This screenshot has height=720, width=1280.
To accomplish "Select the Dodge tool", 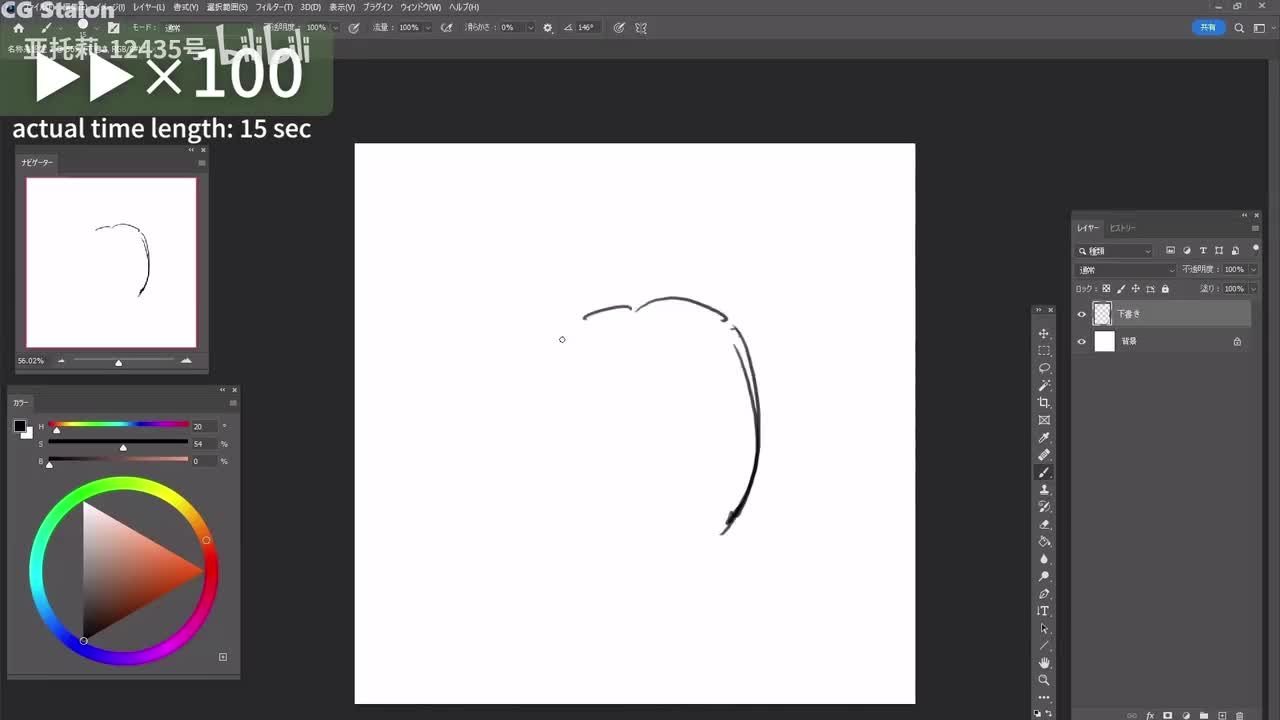I will (x=1044, y=576).
